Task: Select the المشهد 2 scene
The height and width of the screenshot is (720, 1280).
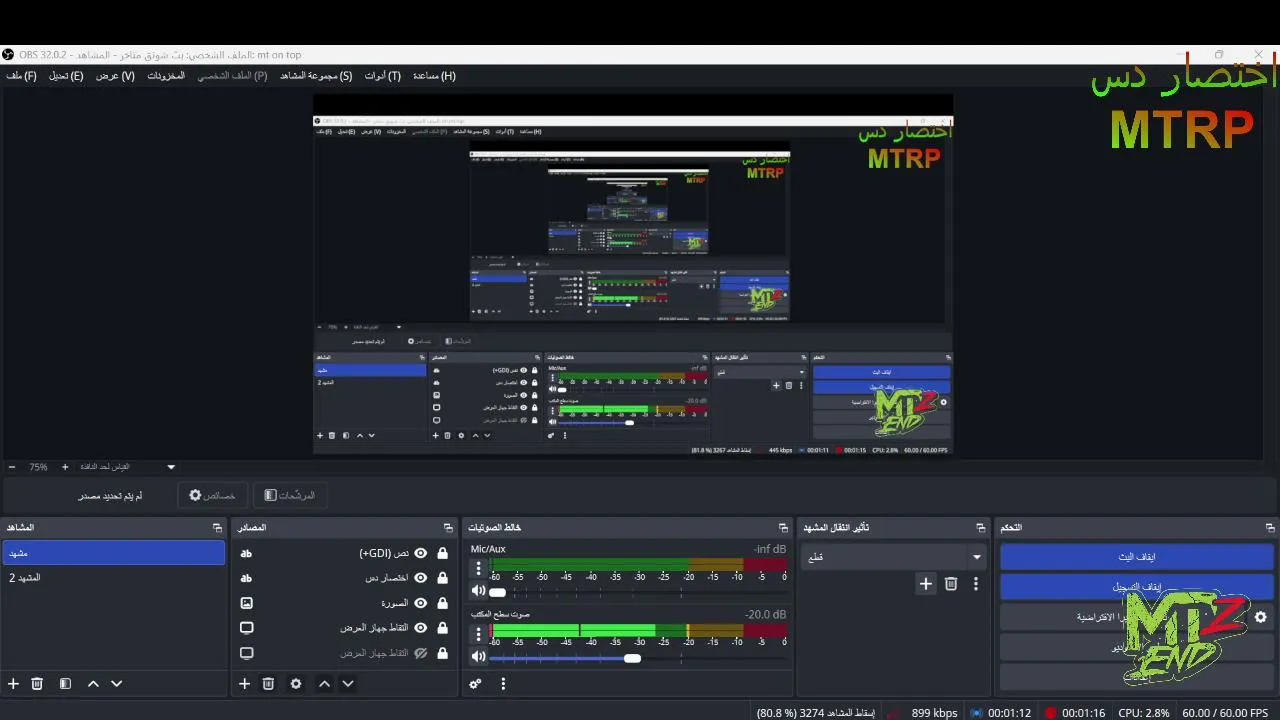Action: point(114,578)
